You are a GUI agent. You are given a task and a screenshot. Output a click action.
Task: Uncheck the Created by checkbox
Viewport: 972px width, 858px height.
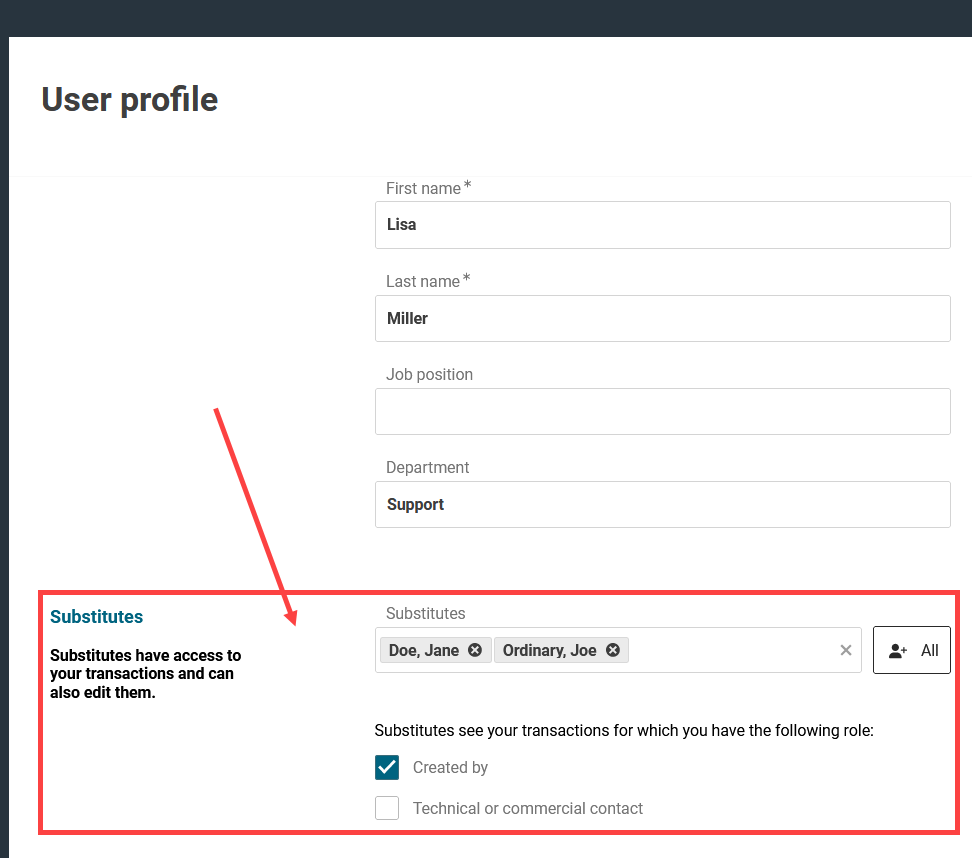387,767
